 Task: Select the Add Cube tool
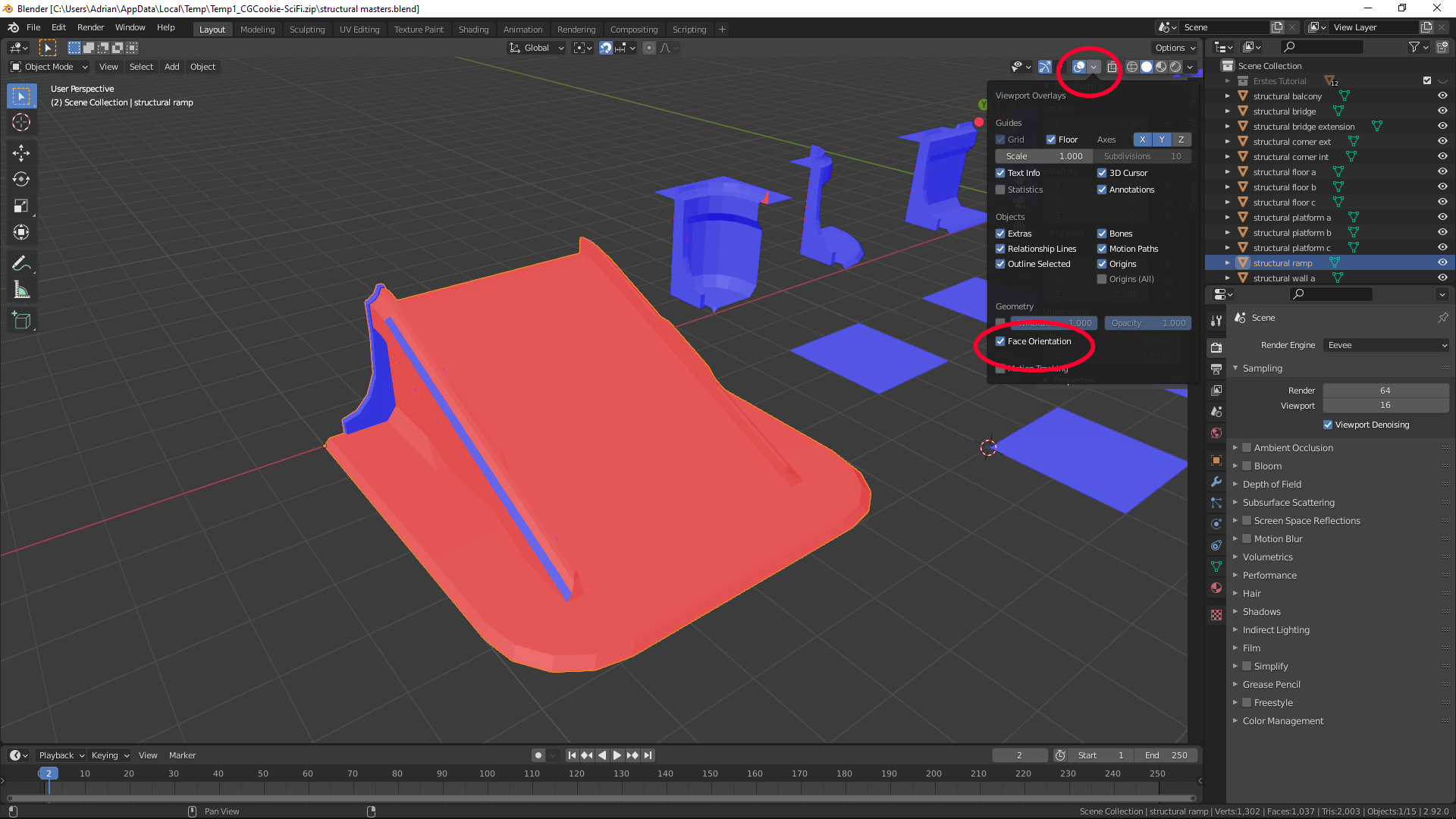21,321
